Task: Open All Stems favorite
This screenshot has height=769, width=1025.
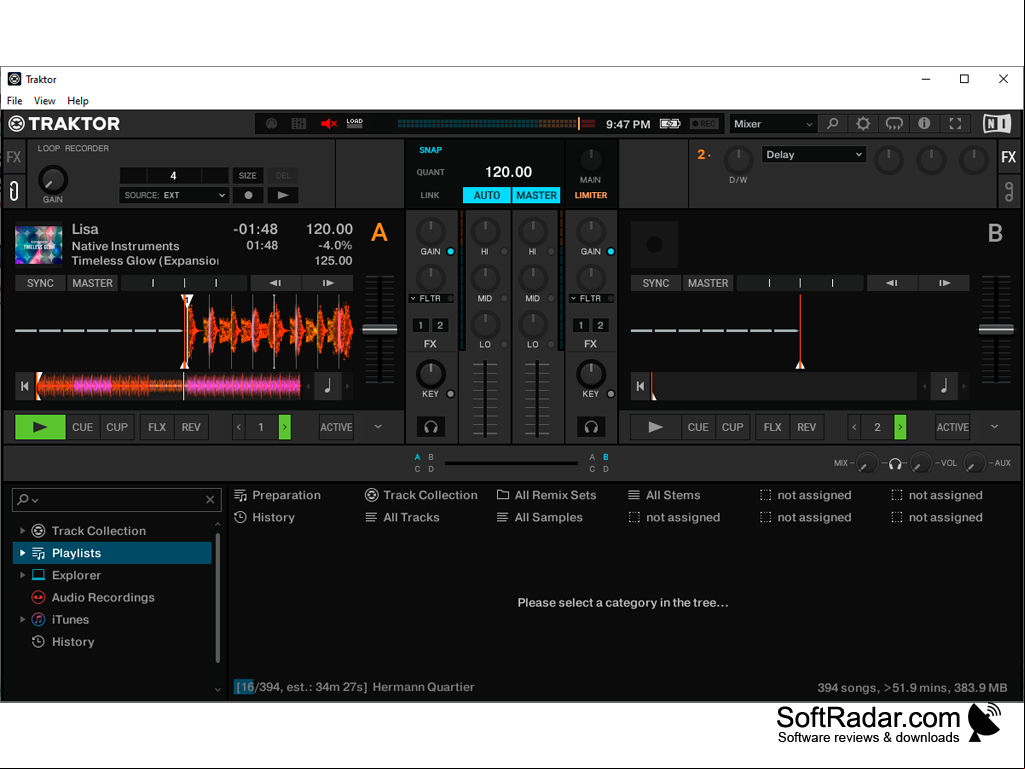Action: (664, 495)
